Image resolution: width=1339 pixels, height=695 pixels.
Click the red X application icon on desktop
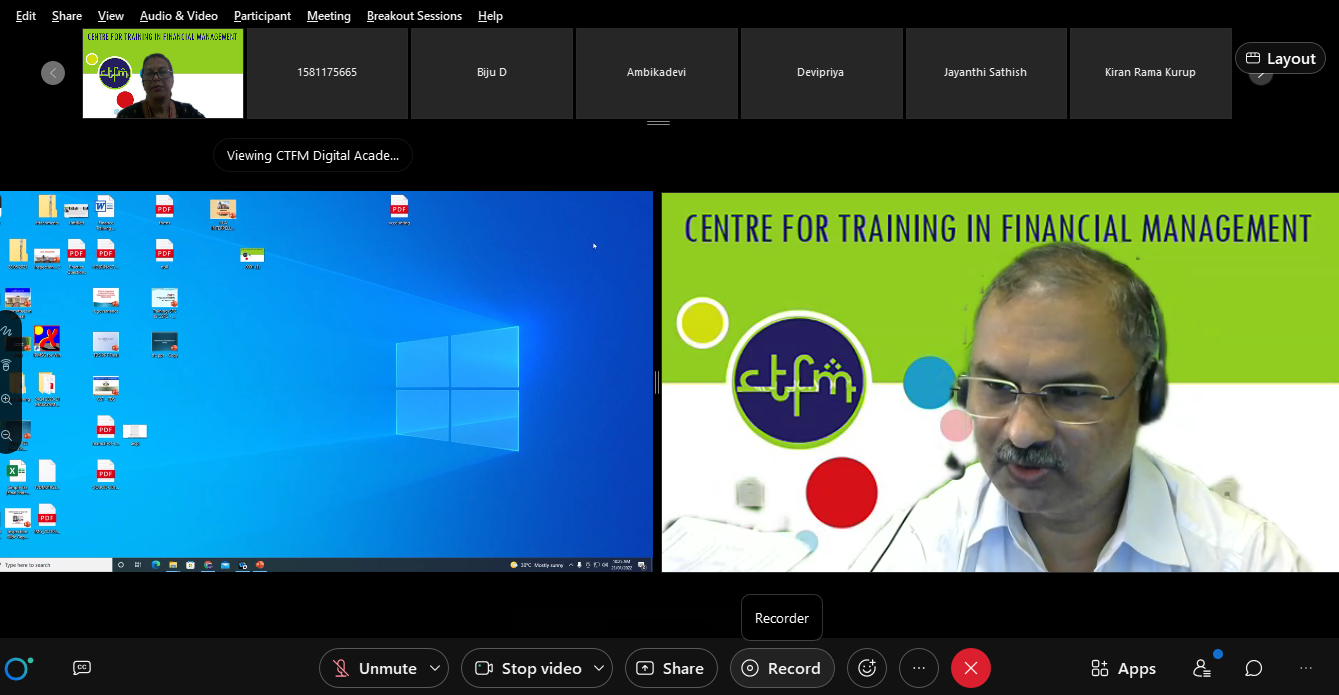pos(47,339)
